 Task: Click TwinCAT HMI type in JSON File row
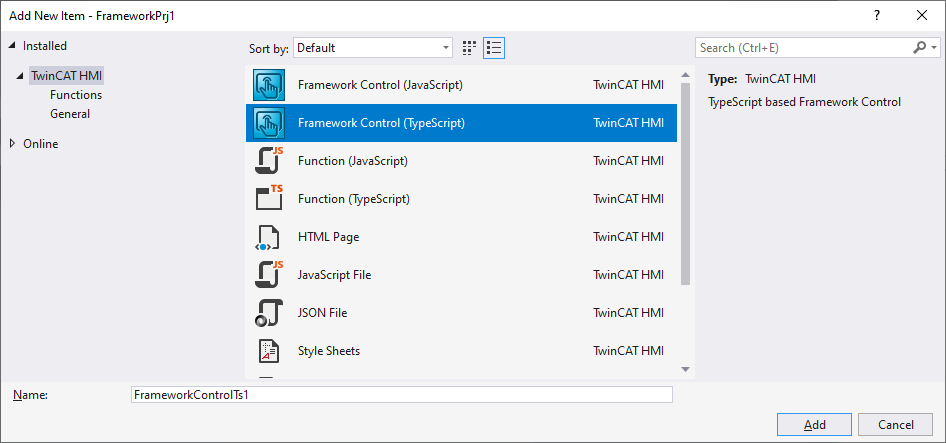pyautogui.click(x=629, y=313)
